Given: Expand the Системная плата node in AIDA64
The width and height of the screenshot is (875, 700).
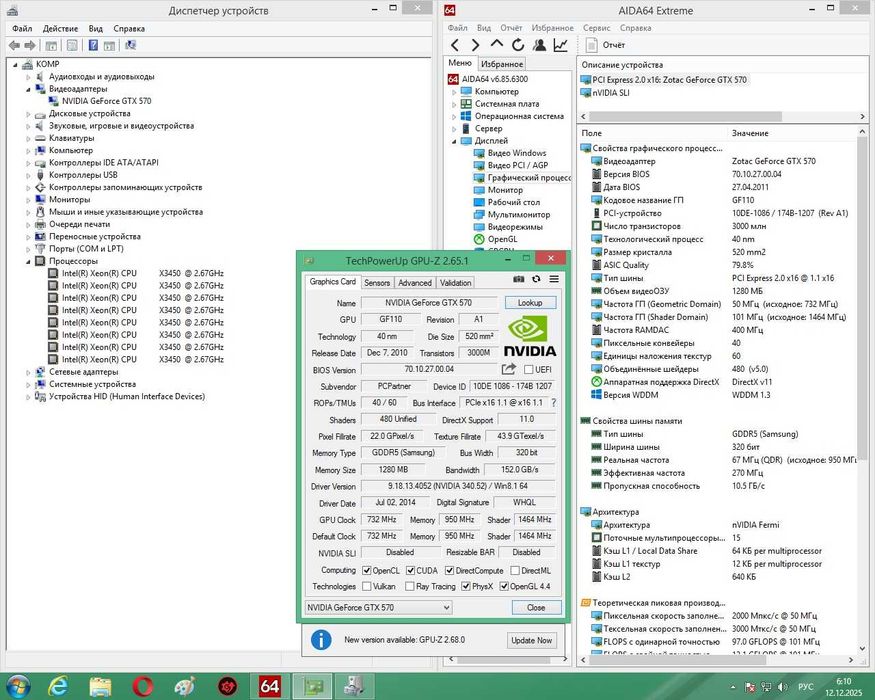Looking at the screenshot, I should coord(454,104).
